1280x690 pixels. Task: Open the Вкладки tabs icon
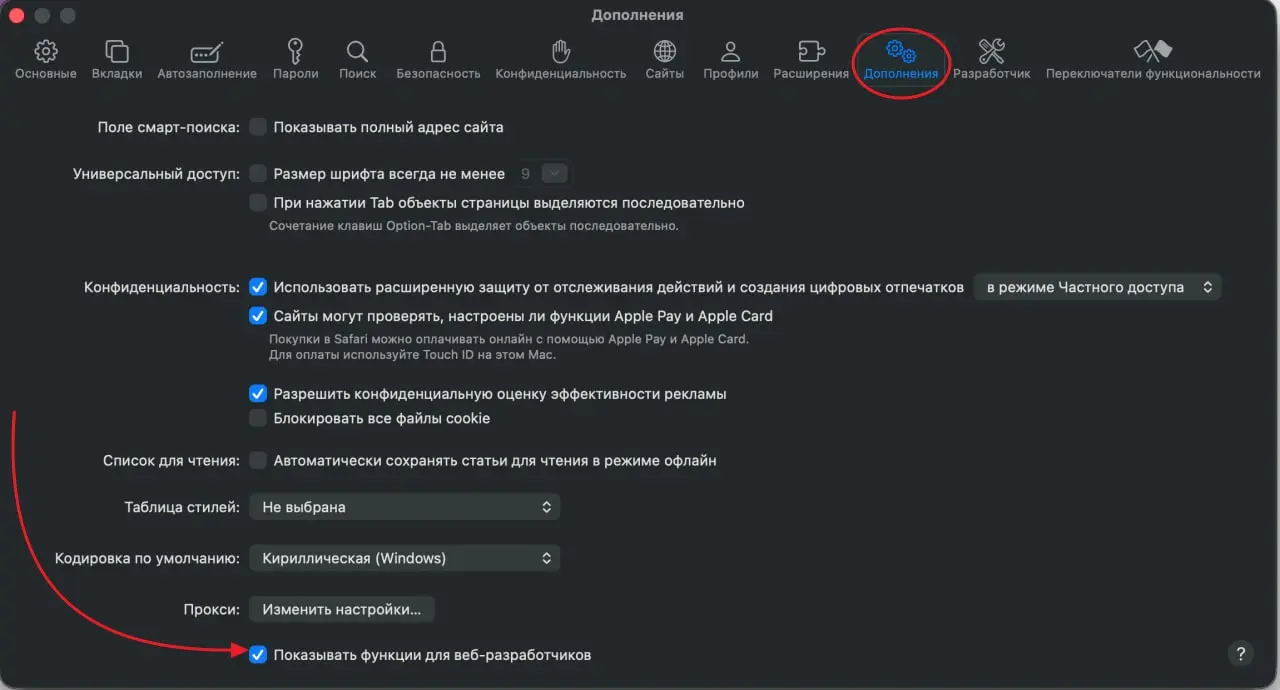[117, 52]
